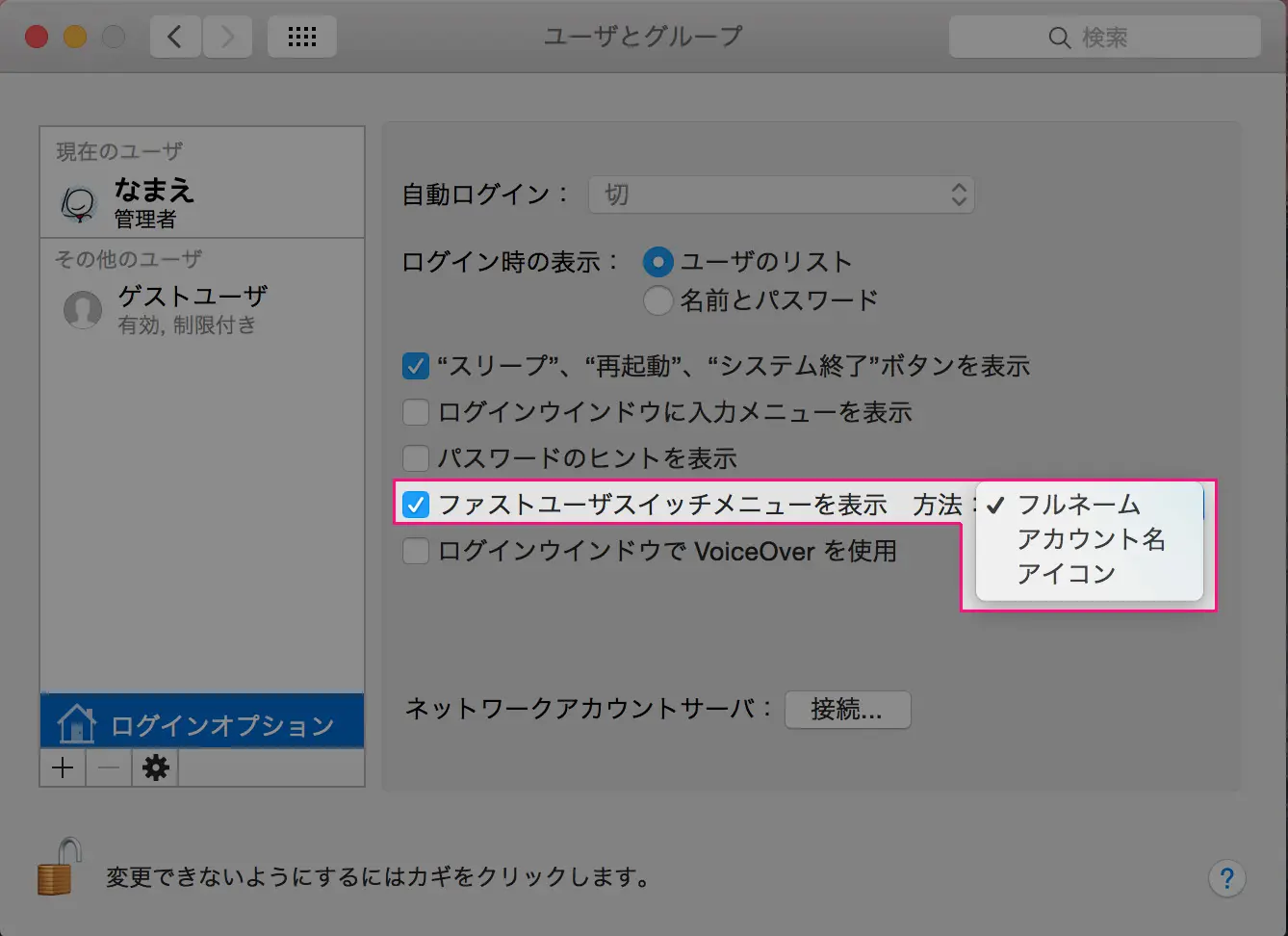Choose アカウント名 from the popup menu
1288x936 pixels.
(1091, 539)
